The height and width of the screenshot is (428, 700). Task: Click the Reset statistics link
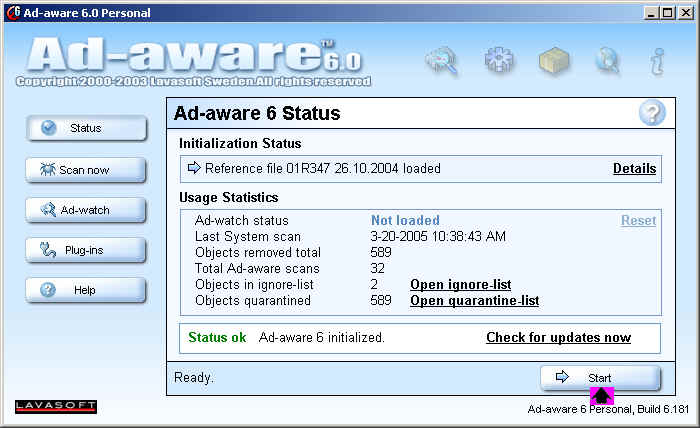[638, 220]
